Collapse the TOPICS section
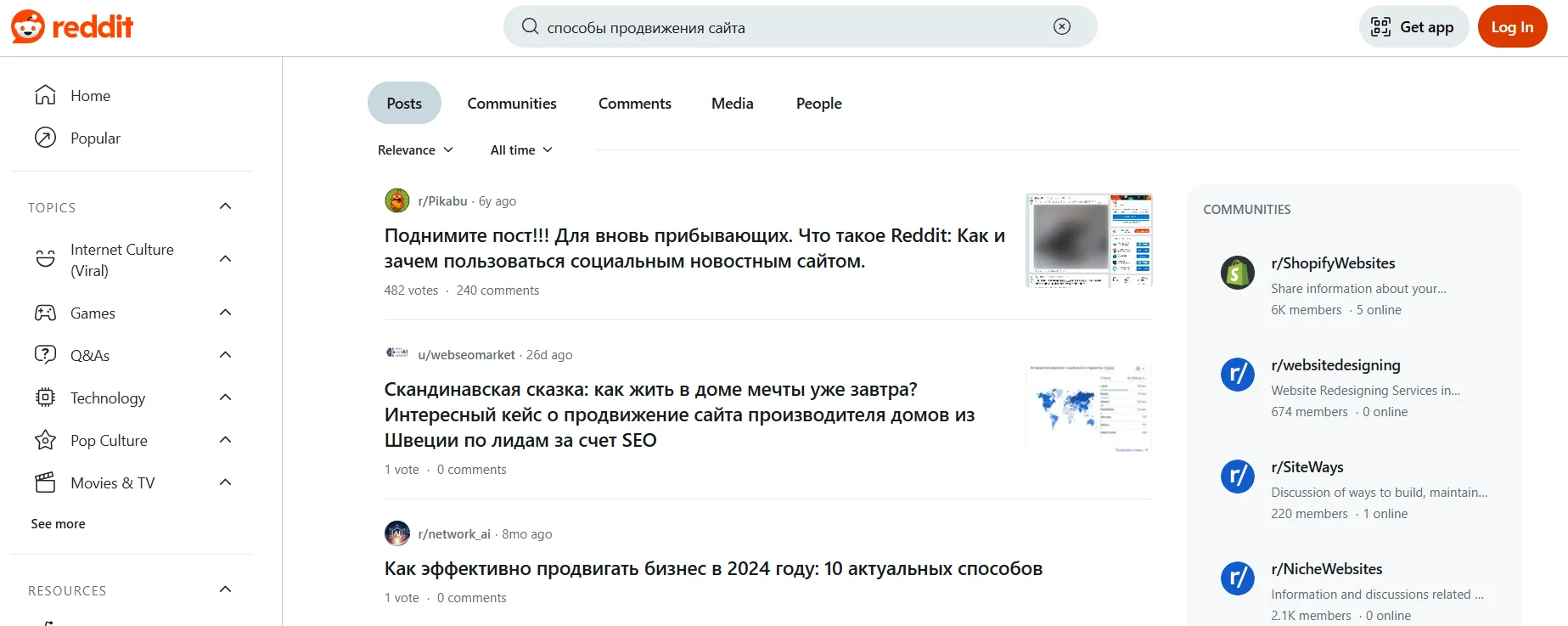The width and height of the screenshot is (1568, 626). (225, 206)
